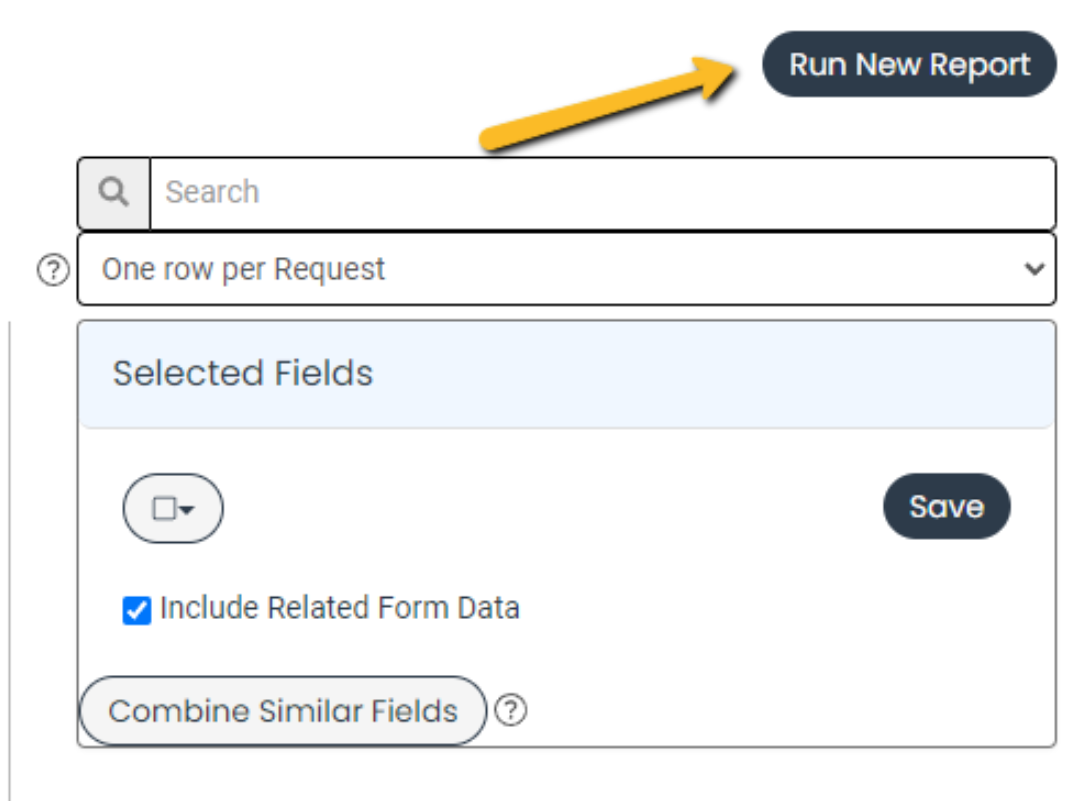Select the magnifying glass in the search bar
1074x802 pixels.
(113, 191)
